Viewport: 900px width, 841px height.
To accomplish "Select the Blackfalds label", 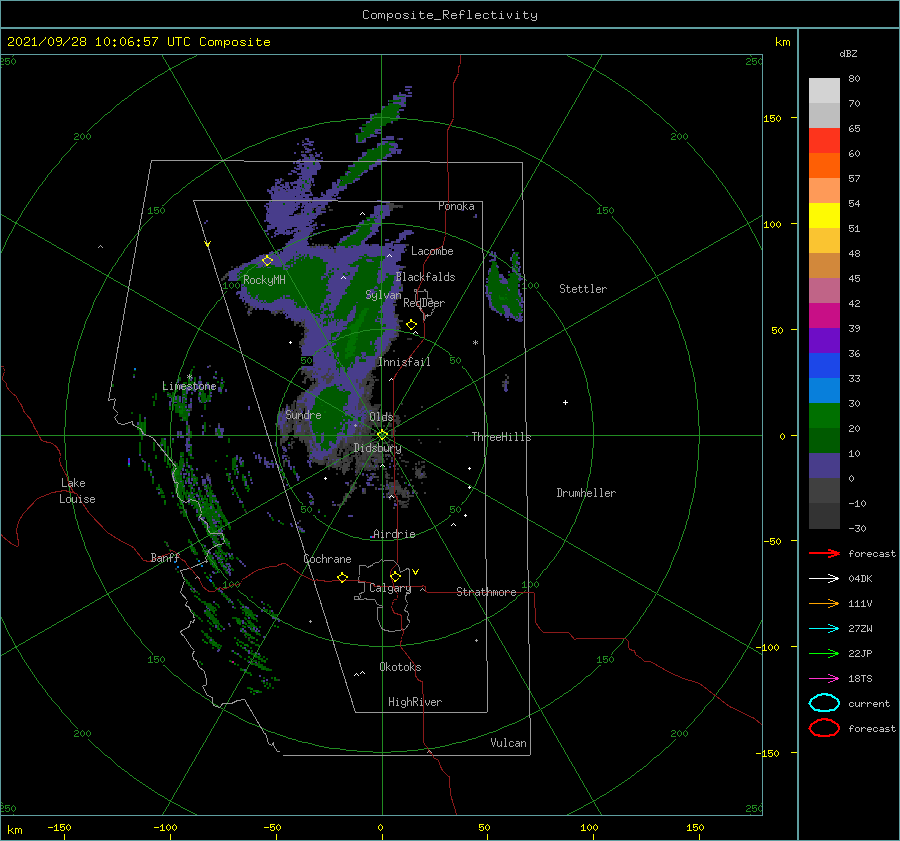I will click(x=425, y=277).
